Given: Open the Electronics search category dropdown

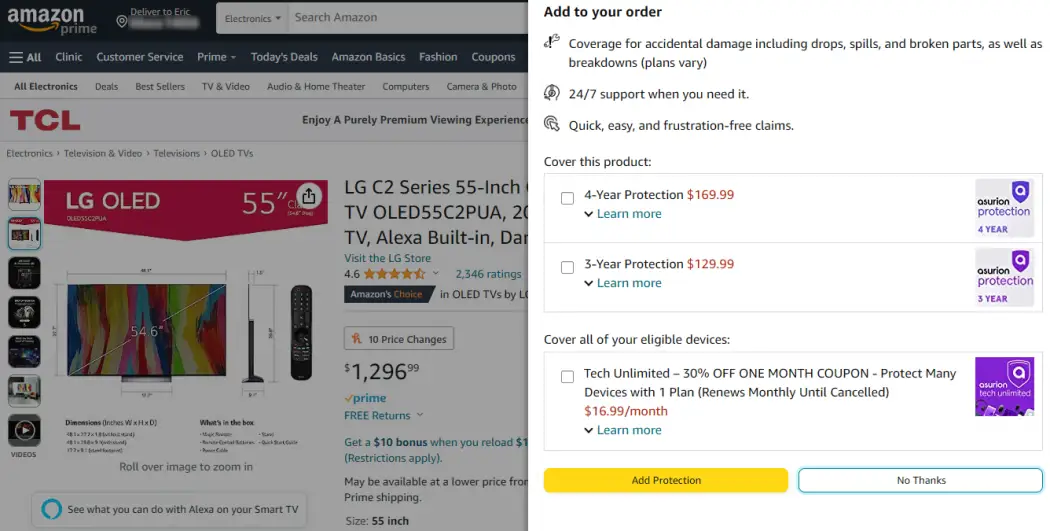Looking at the screenshot, I should point(252,18).
